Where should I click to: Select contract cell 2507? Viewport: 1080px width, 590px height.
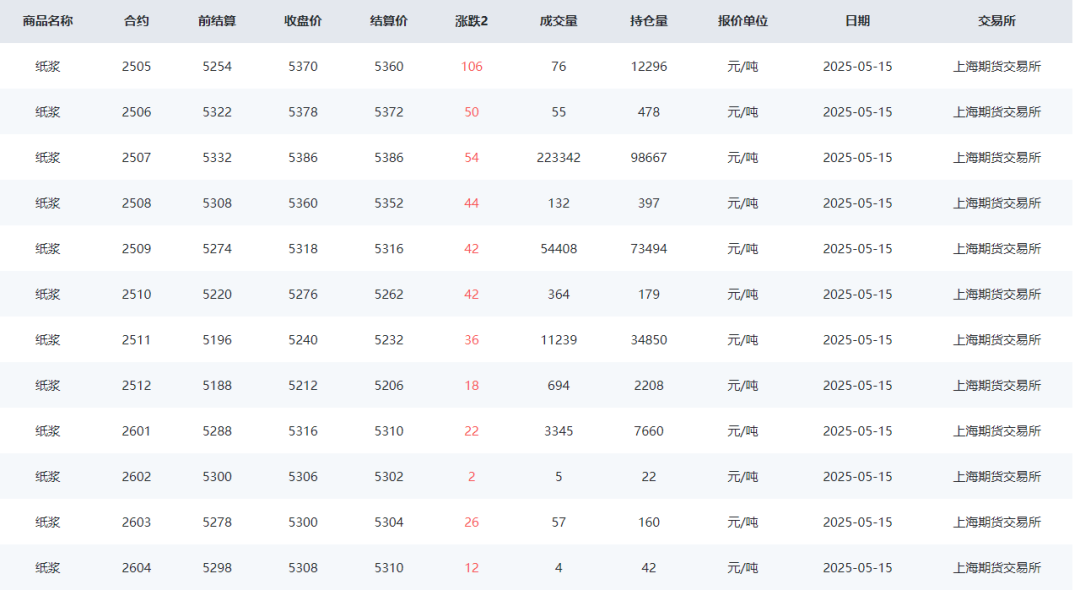click(136, 158)
